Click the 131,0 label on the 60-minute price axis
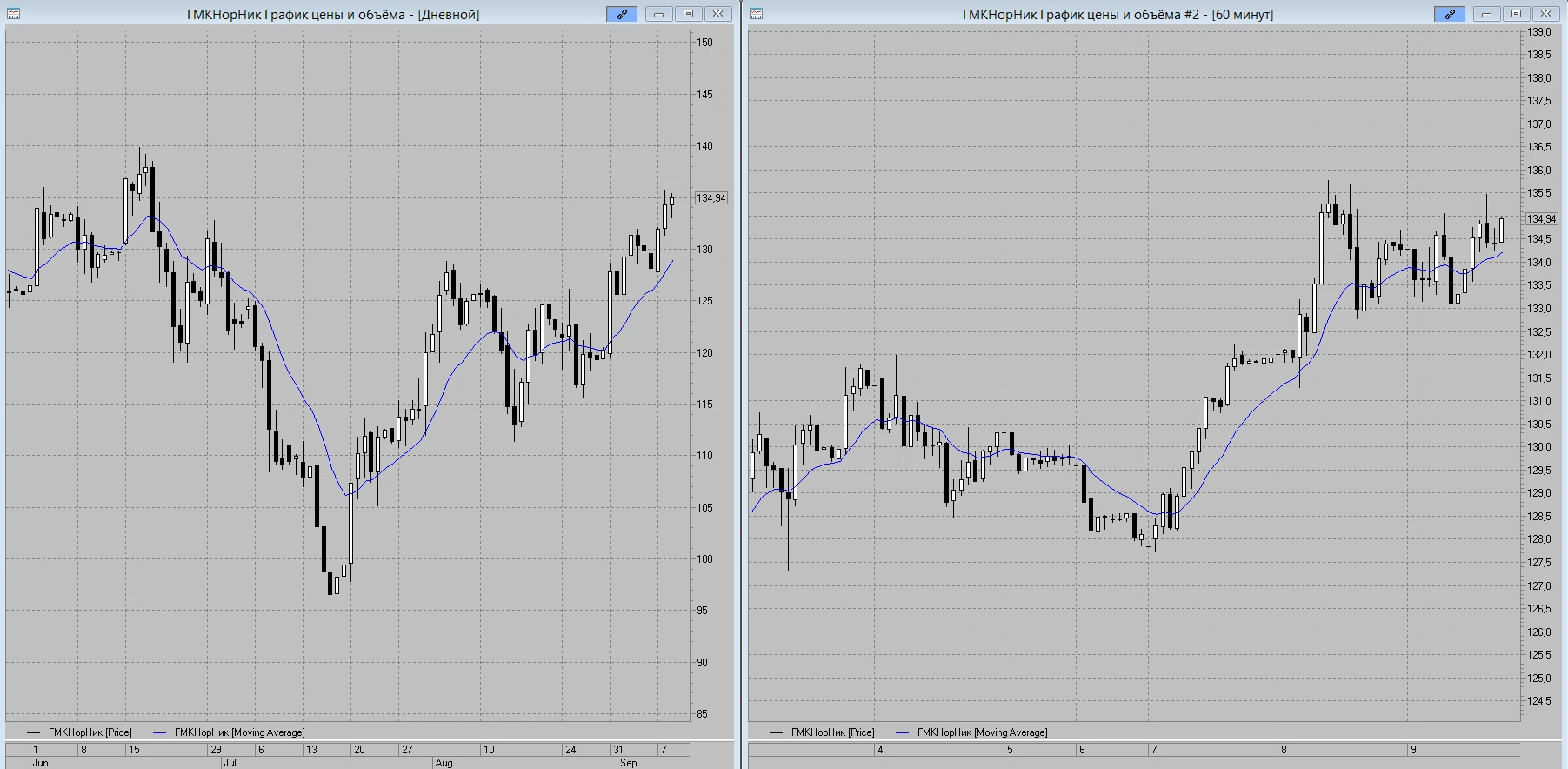Image resolution: width=1568 pixels, height=769 pixels. pos(1539,401)
